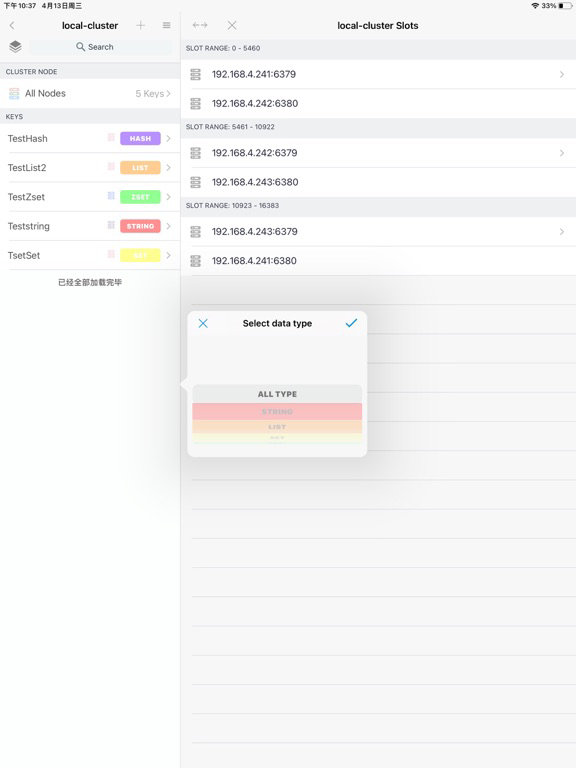Select node 192.168.4.242:6380
The height and width of the screenshot is (768, 576).
click(378, 104)
